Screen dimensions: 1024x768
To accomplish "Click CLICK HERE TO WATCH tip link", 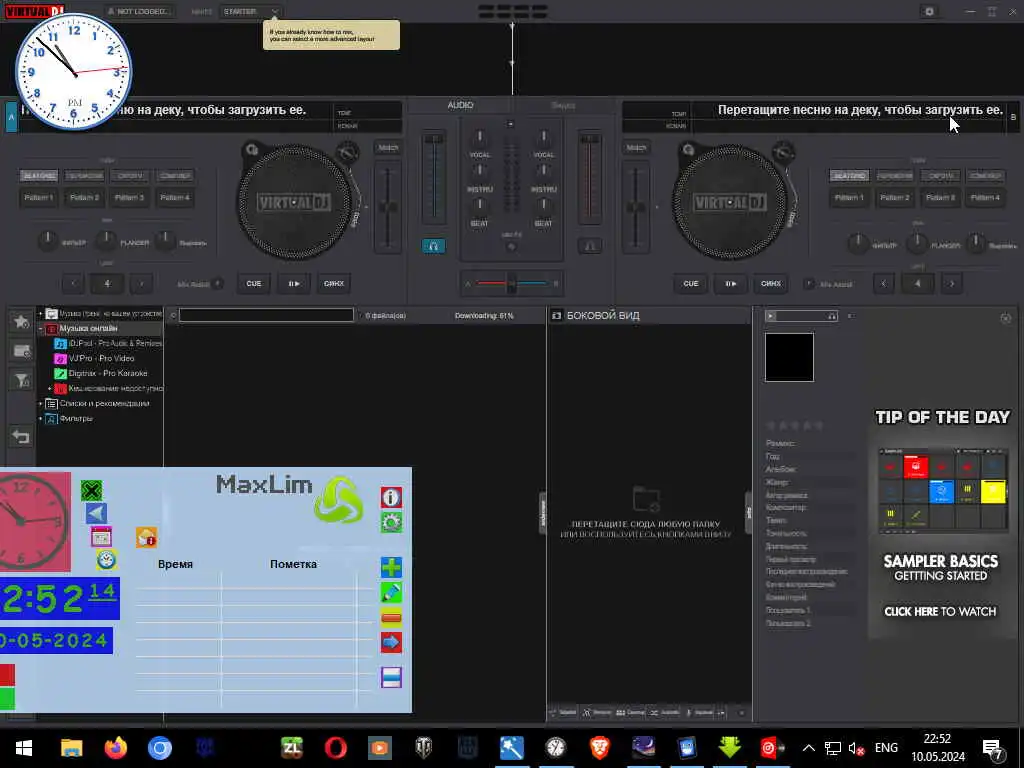I will tap(940, 612).
